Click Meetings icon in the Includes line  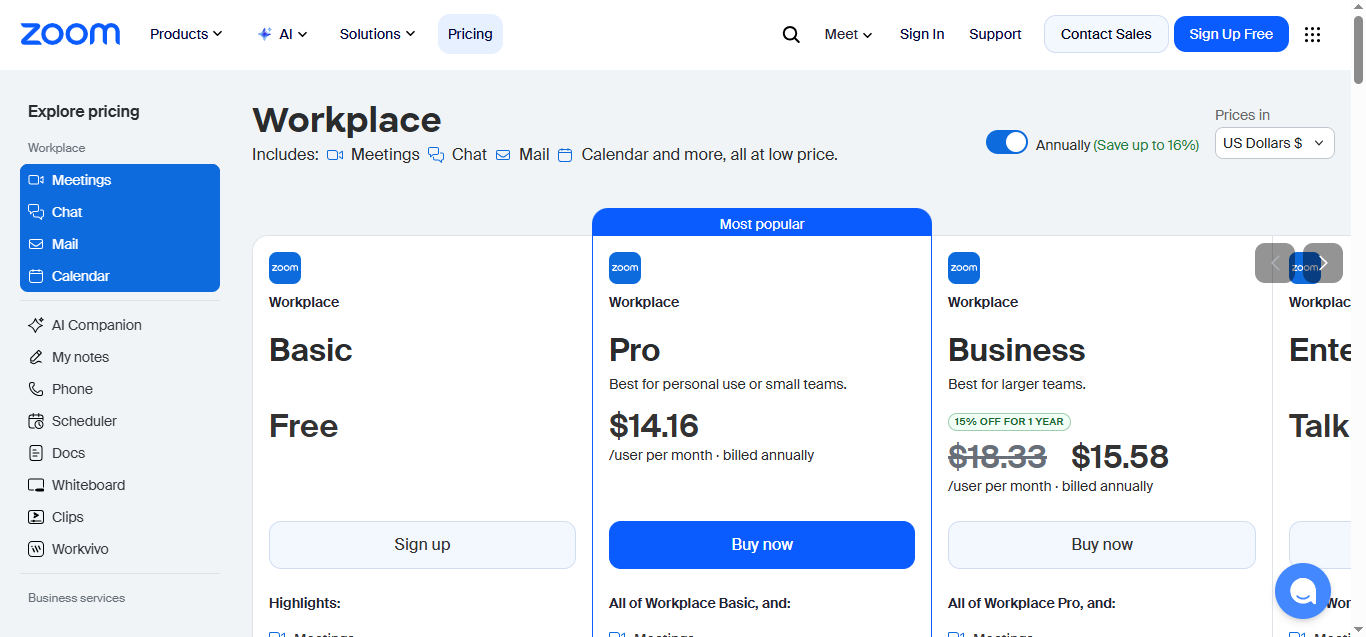[x=335, y=155]
